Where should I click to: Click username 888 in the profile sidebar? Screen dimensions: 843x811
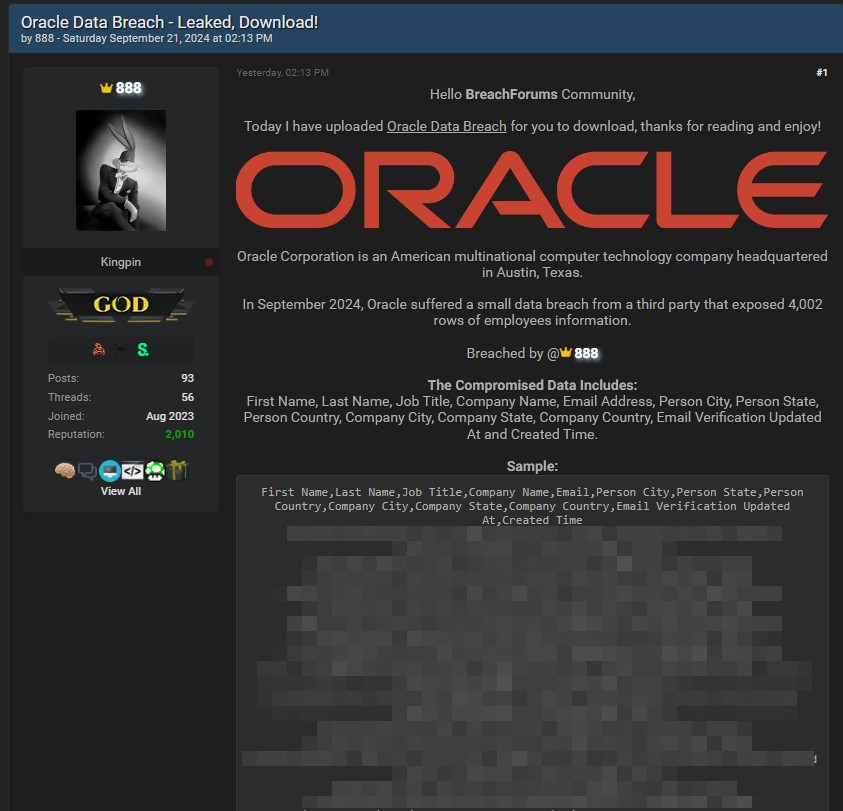(x=129, y=88)
